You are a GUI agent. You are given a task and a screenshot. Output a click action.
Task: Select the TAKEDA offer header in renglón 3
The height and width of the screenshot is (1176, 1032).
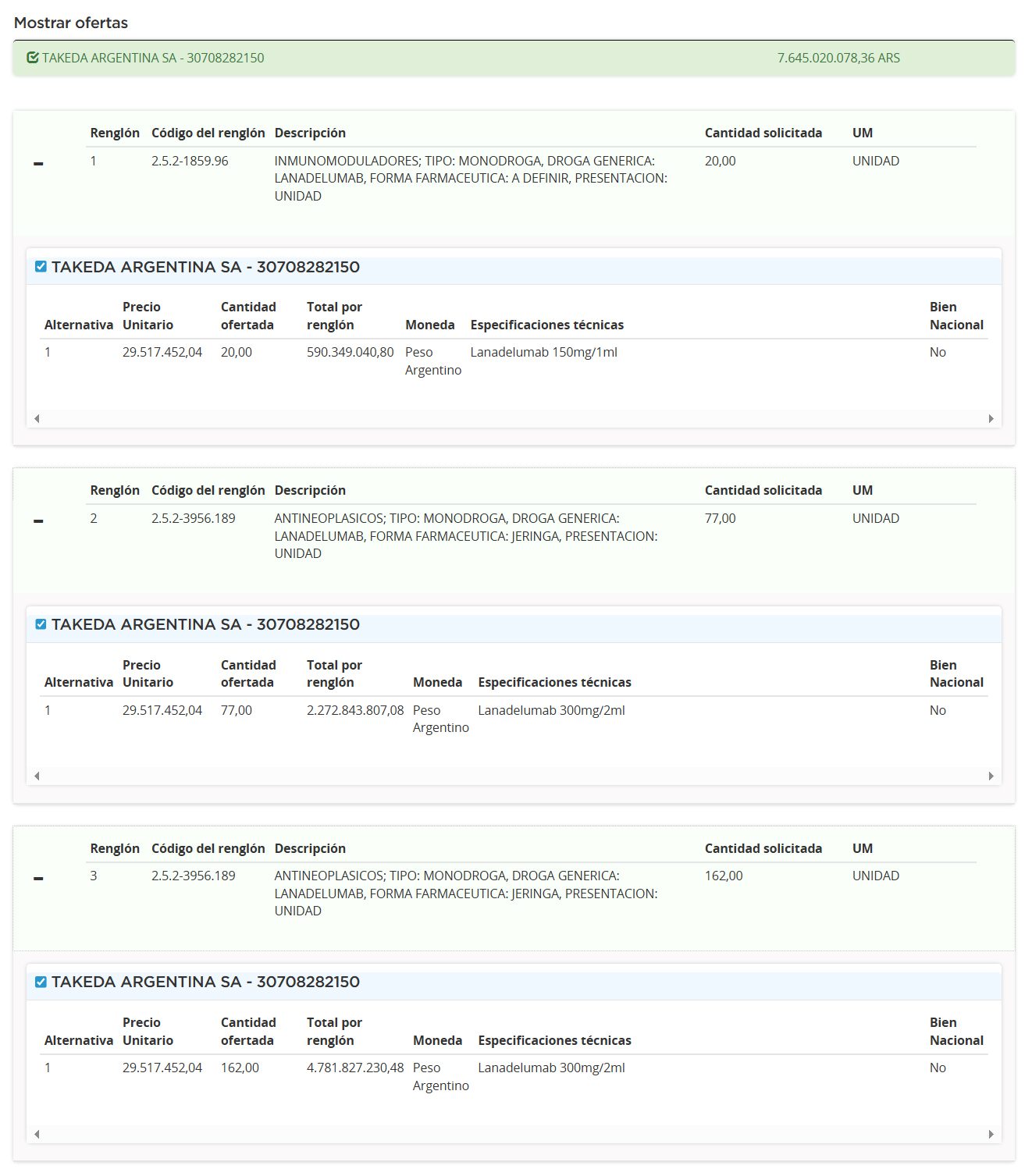[x=206, y=982]
